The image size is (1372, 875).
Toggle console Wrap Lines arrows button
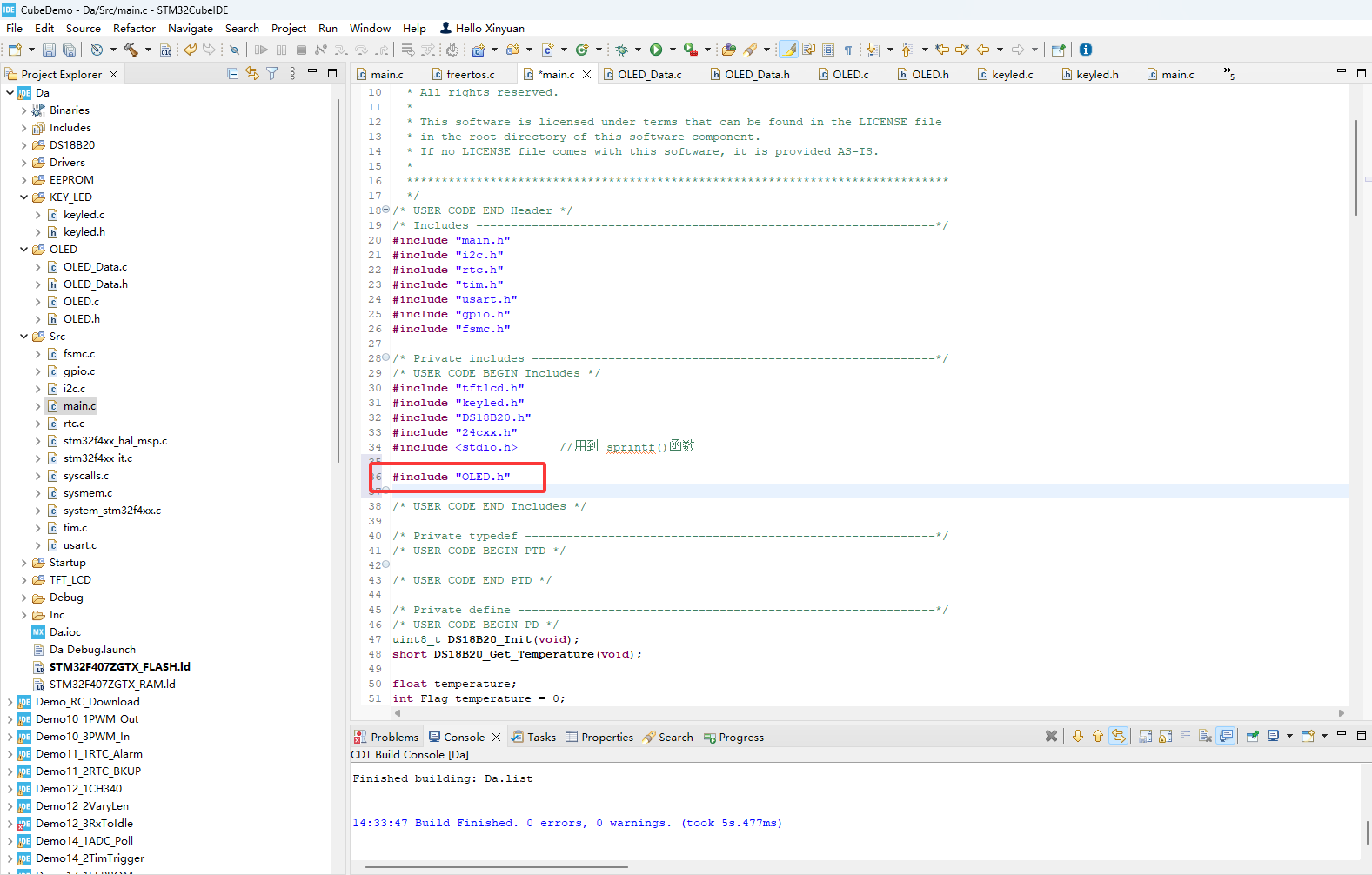[1118, 736]
